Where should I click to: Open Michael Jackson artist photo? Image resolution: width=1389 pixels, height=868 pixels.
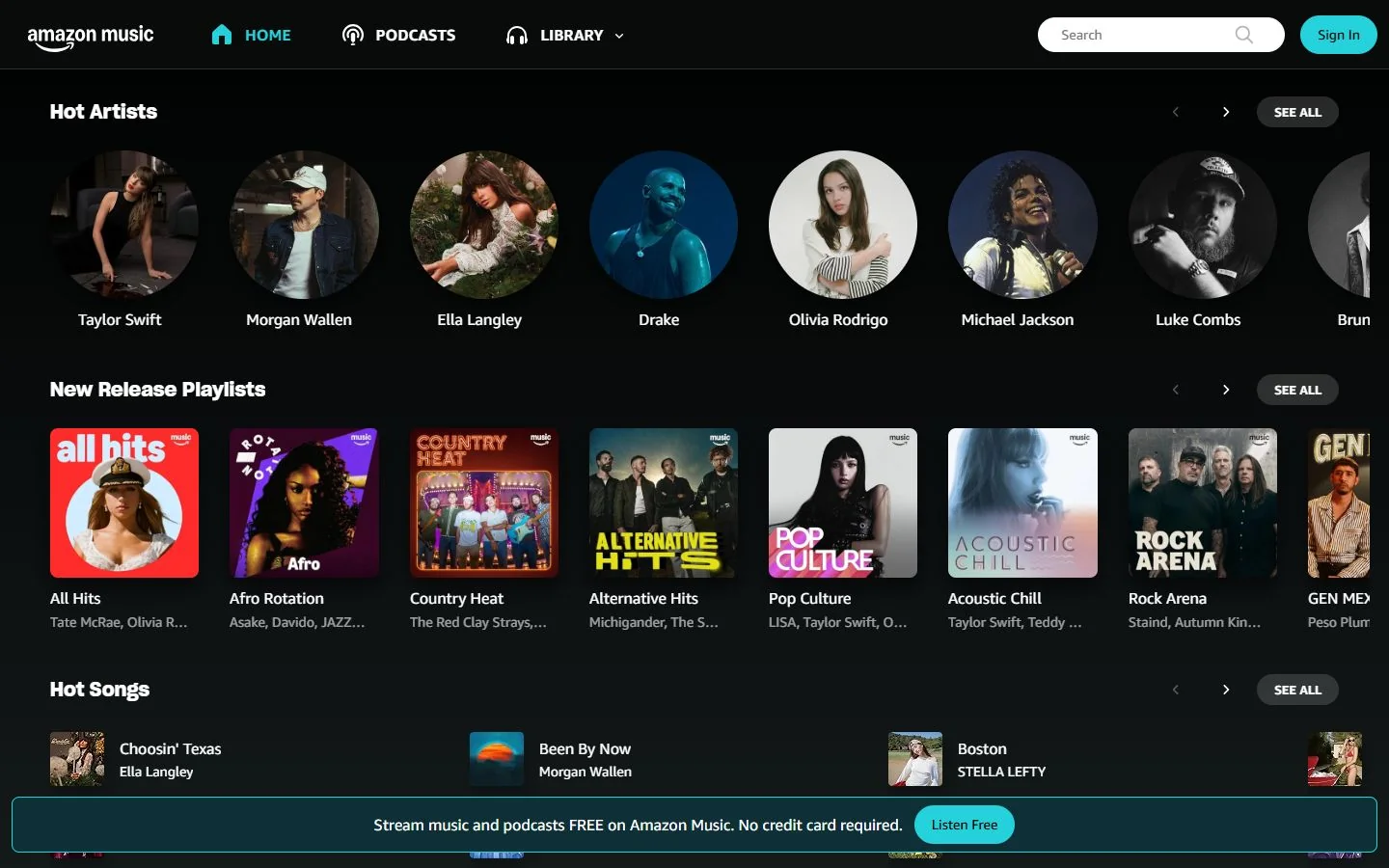pos(1022,225)
